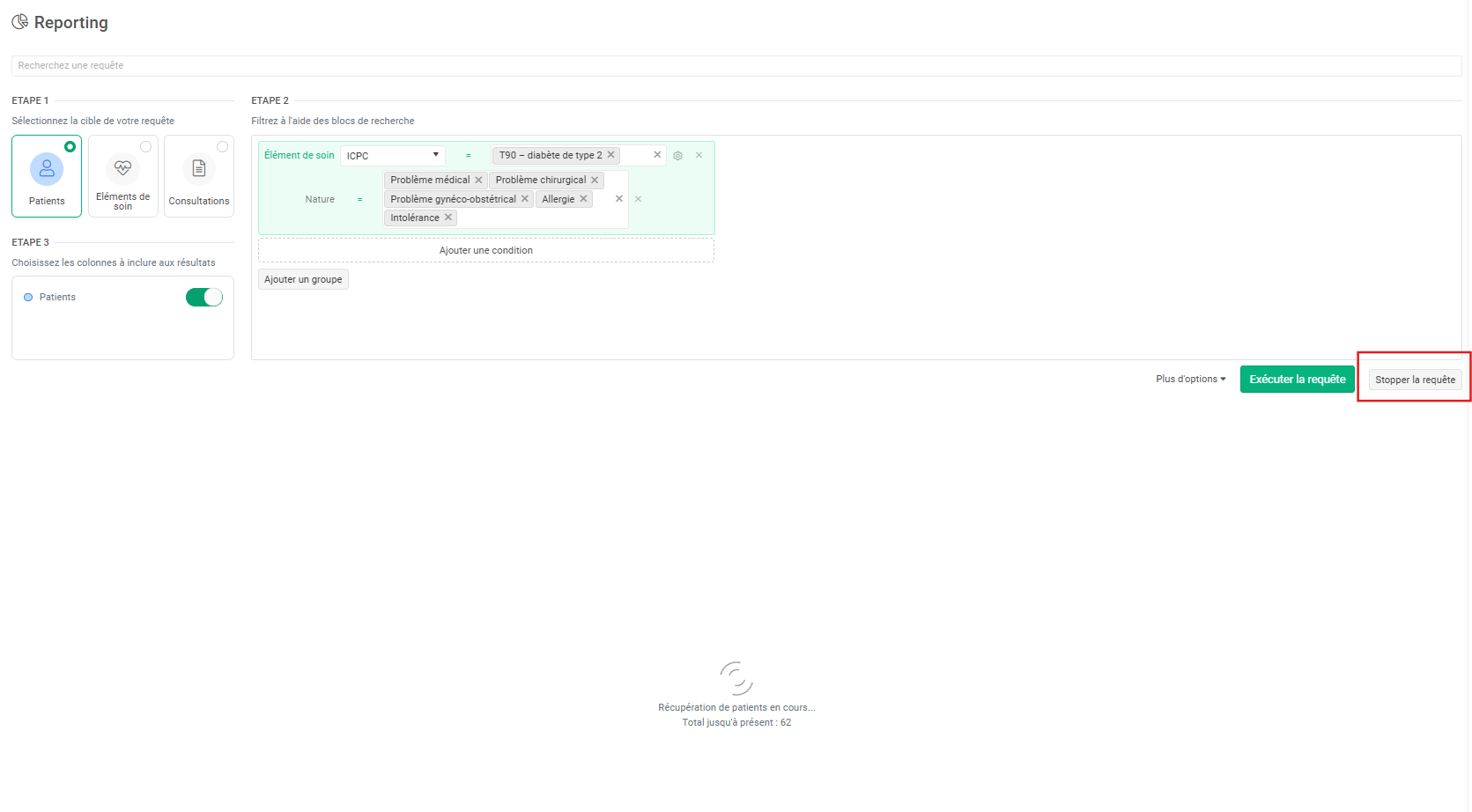
Task: Delete the Nature condition row
Action: pyautogui.click(x=638, y=199)
